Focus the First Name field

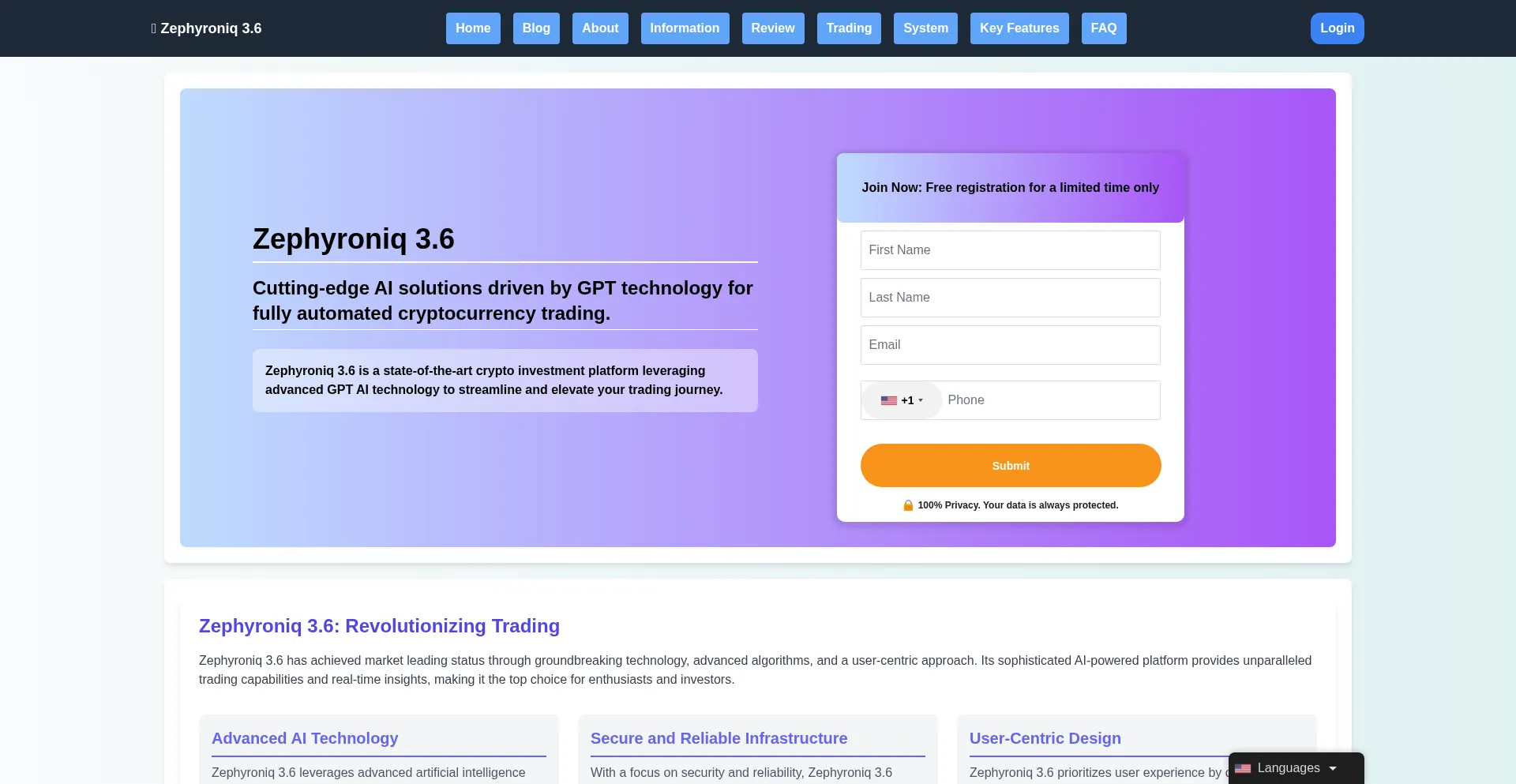1010,250
